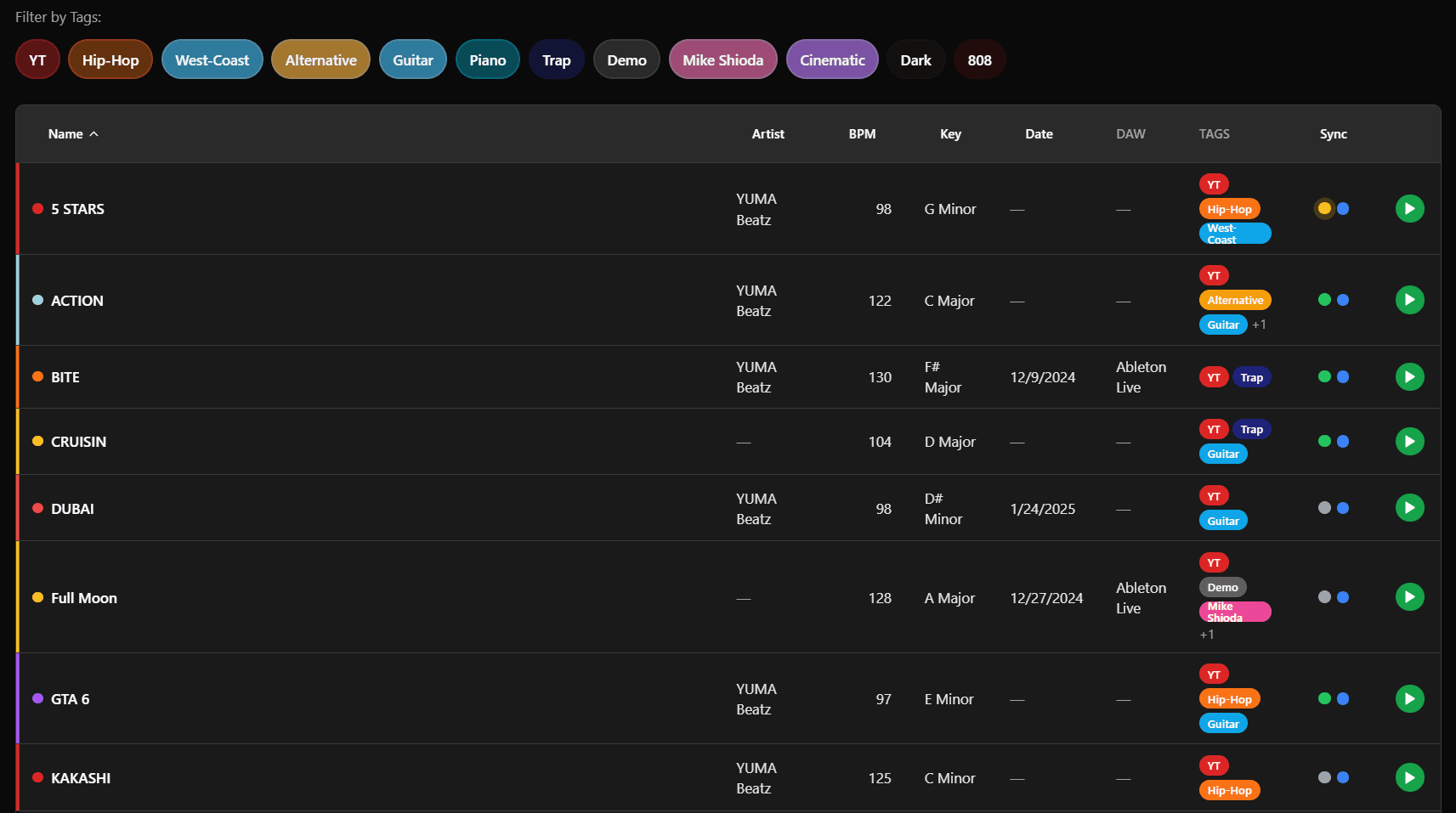Click the gray sync dot for DUBAI

pos(1324,508)
